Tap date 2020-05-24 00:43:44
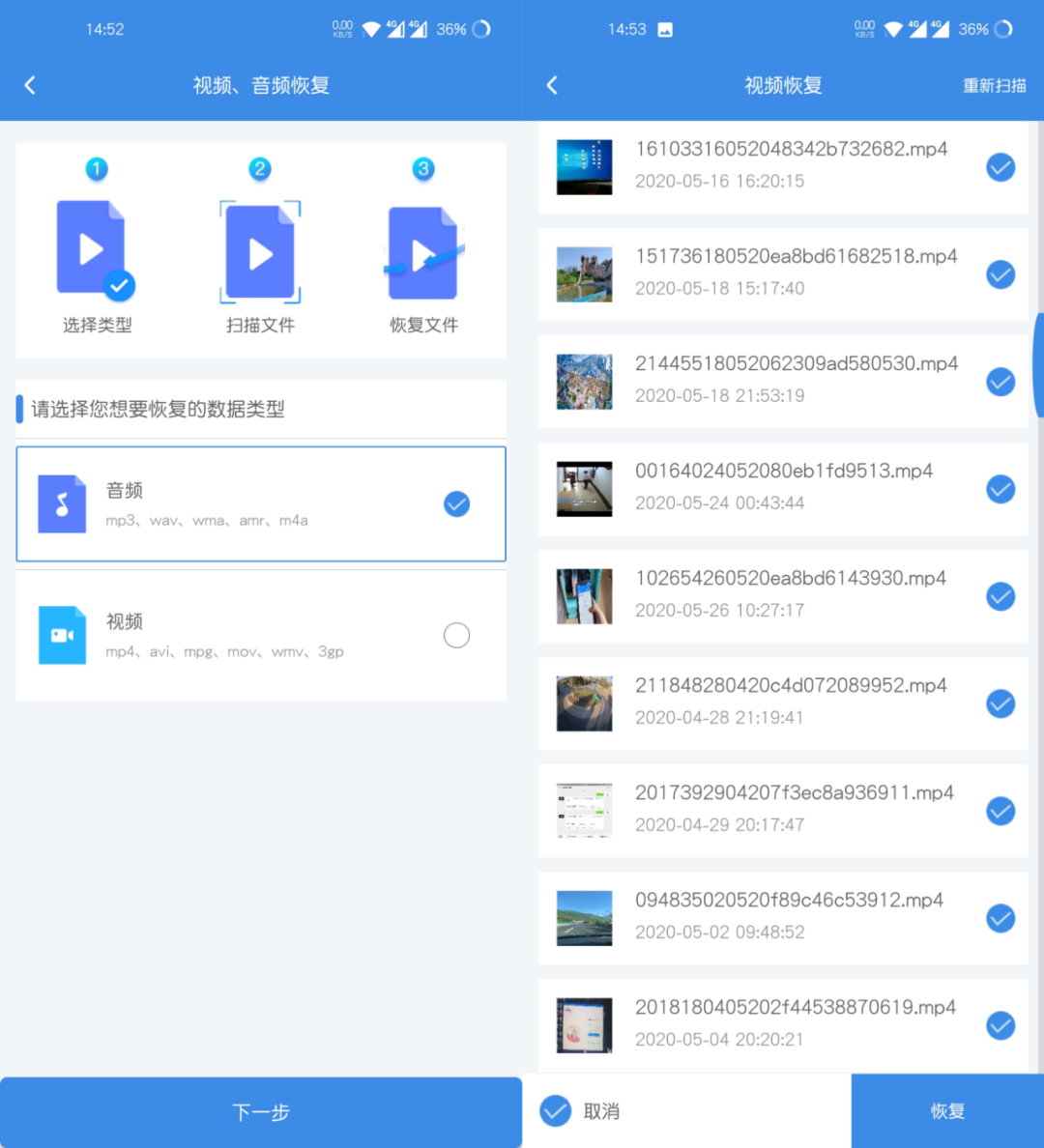 click(719, 503)
